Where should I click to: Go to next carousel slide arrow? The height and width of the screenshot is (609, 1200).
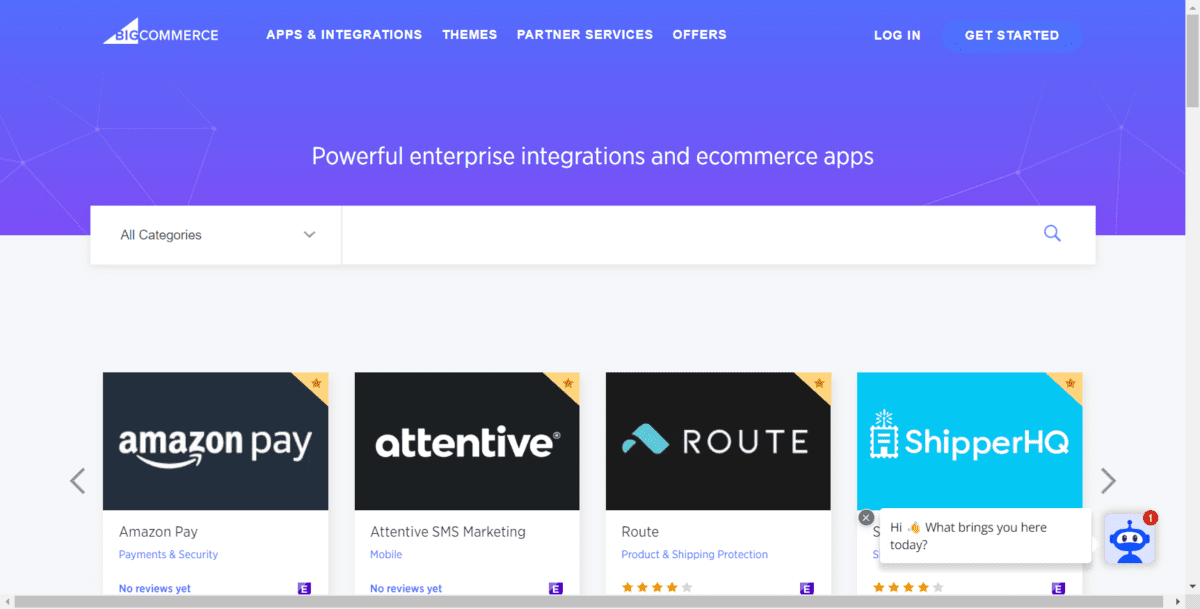[x=1108, y=481]
